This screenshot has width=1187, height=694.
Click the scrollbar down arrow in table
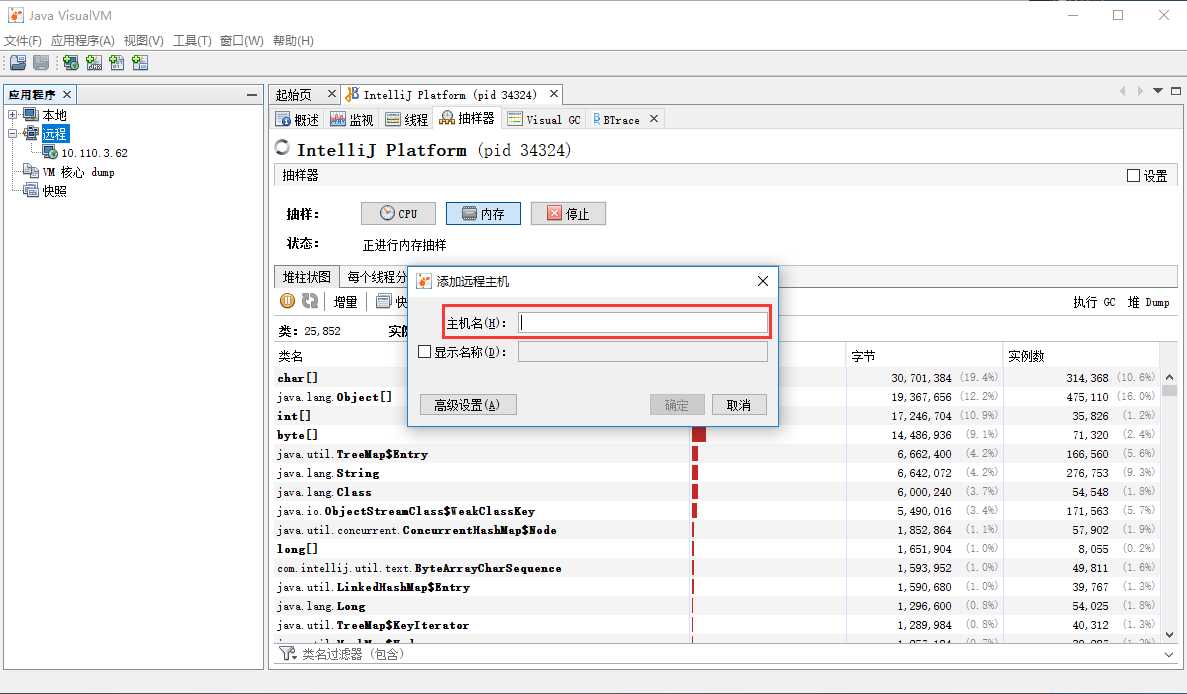[1170, 635]
